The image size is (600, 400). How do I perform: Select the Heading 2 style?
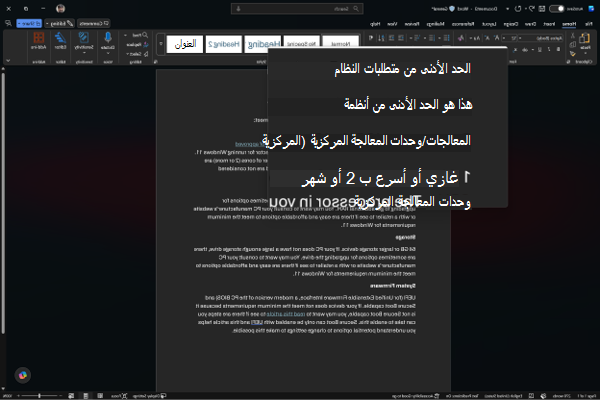coord(224,44)
